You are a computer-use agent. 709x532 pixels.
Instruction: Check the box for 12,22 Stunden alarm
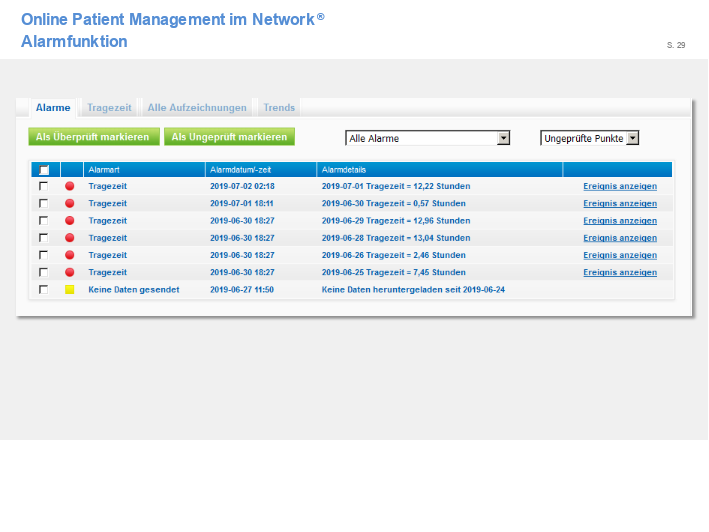(x=43, y=186)
